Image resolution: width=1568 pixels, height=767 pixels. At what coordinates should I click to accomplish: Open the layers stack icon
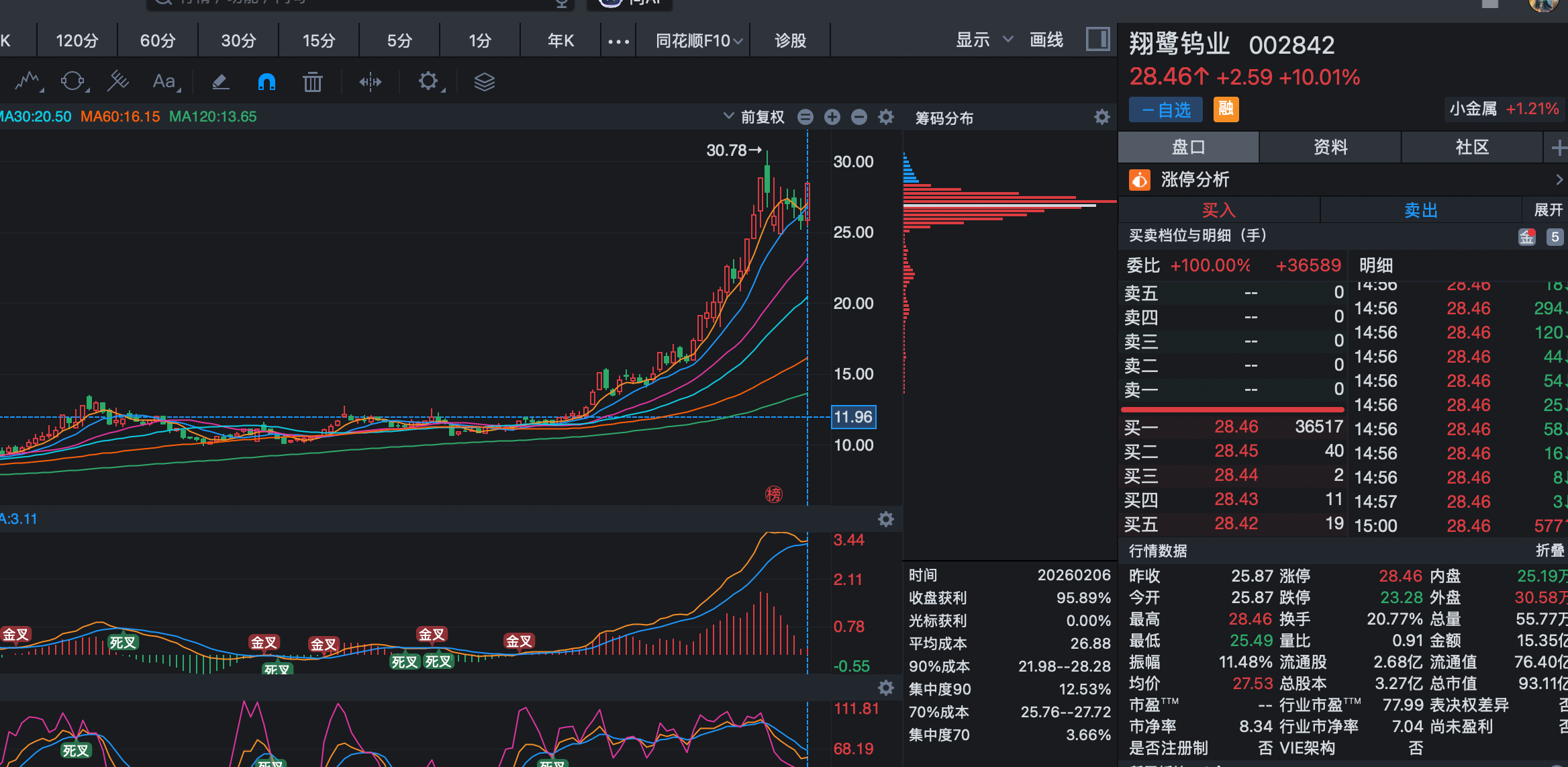pos(484,82)
